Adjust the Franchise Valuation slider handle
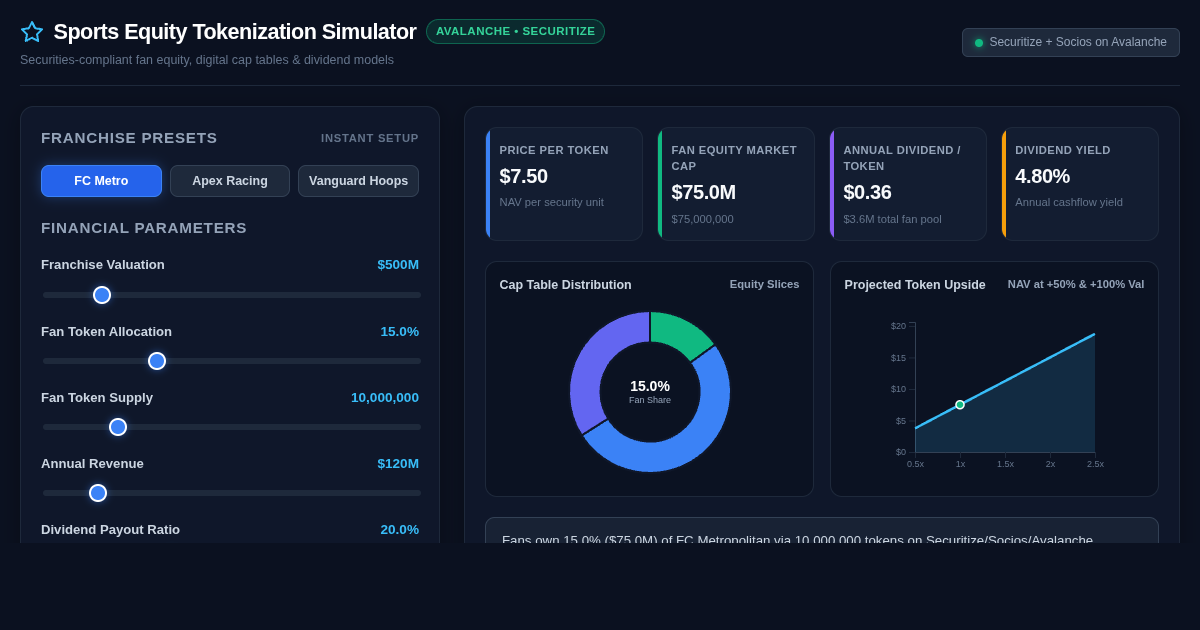Viewport: 1200px width, 630px height. (102, 295)
